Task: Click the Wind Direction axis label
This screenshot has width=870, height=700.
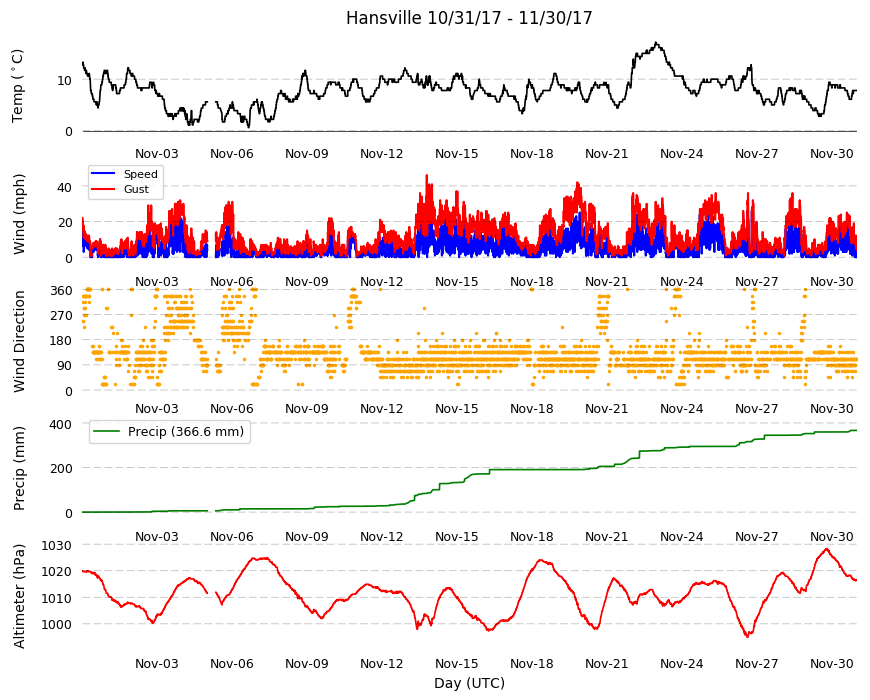Action: pos(19,341)
